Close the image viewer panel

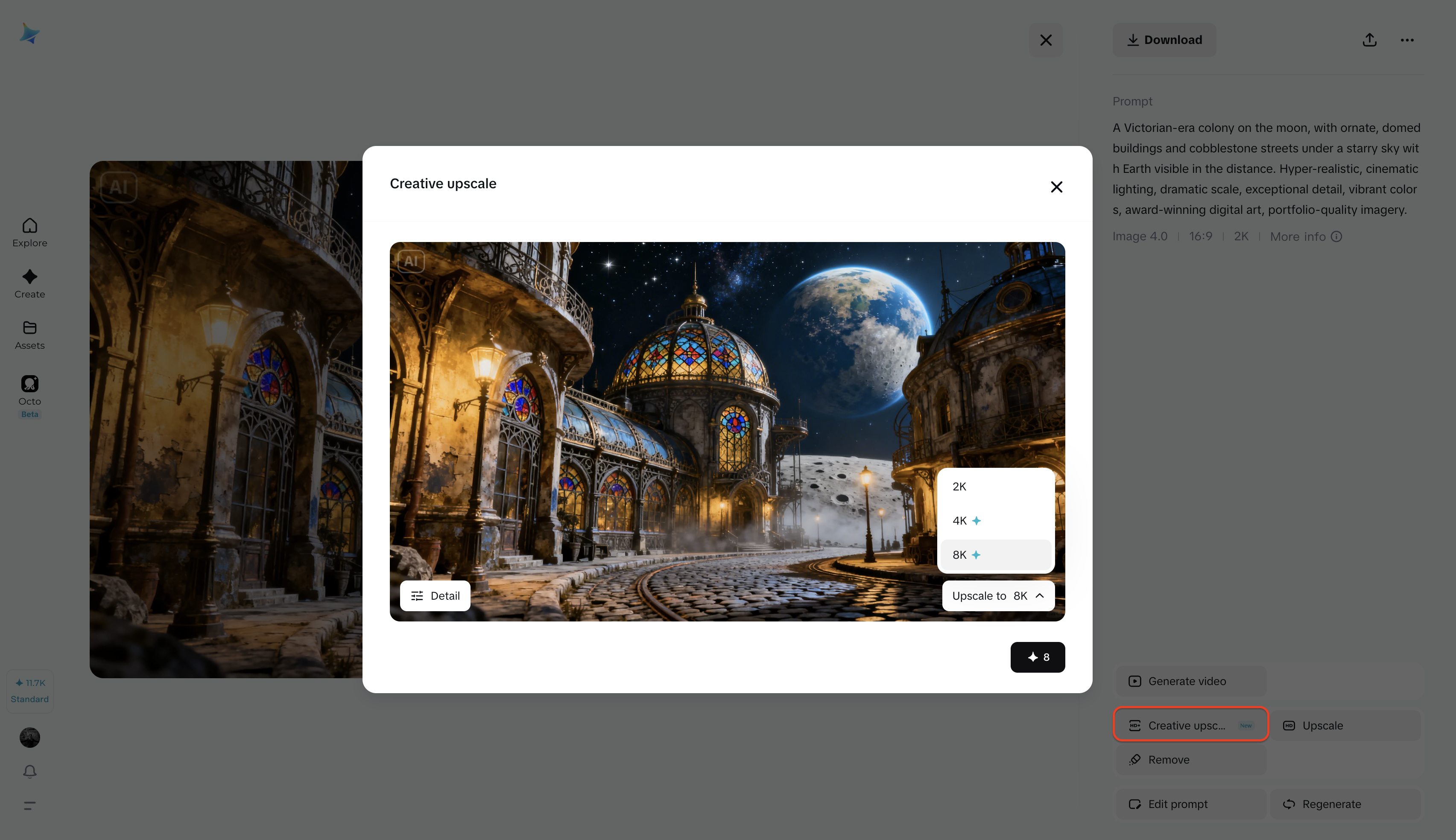(1046, 40)
